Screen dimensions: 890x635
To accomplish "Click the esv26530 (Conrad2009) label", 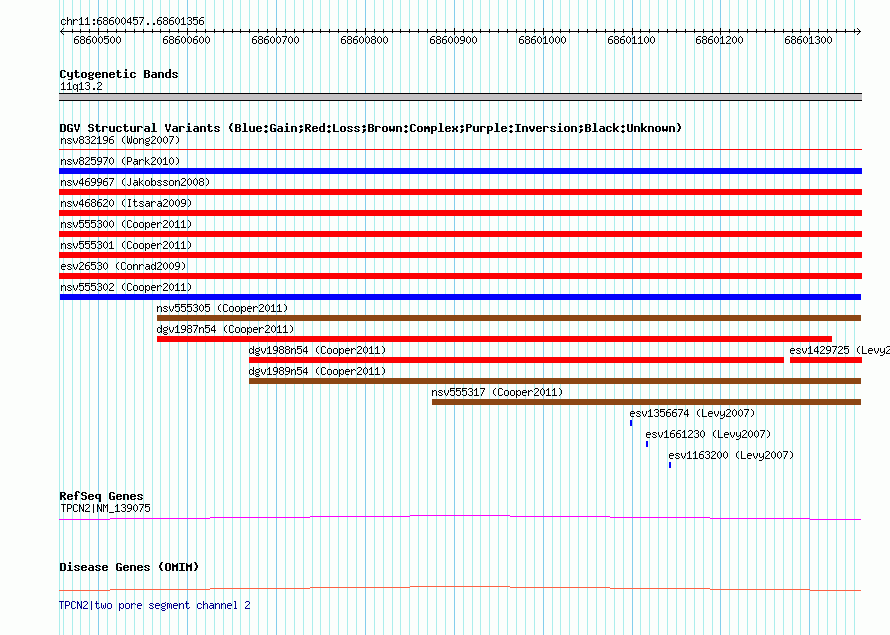I will tap(123, 266).
